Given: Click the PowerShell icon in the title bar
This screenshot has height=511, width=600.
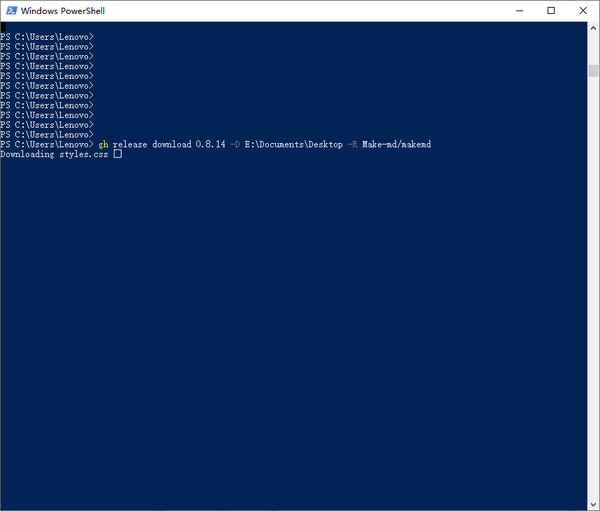Looking at the screenshot, I should pos(11,11).
